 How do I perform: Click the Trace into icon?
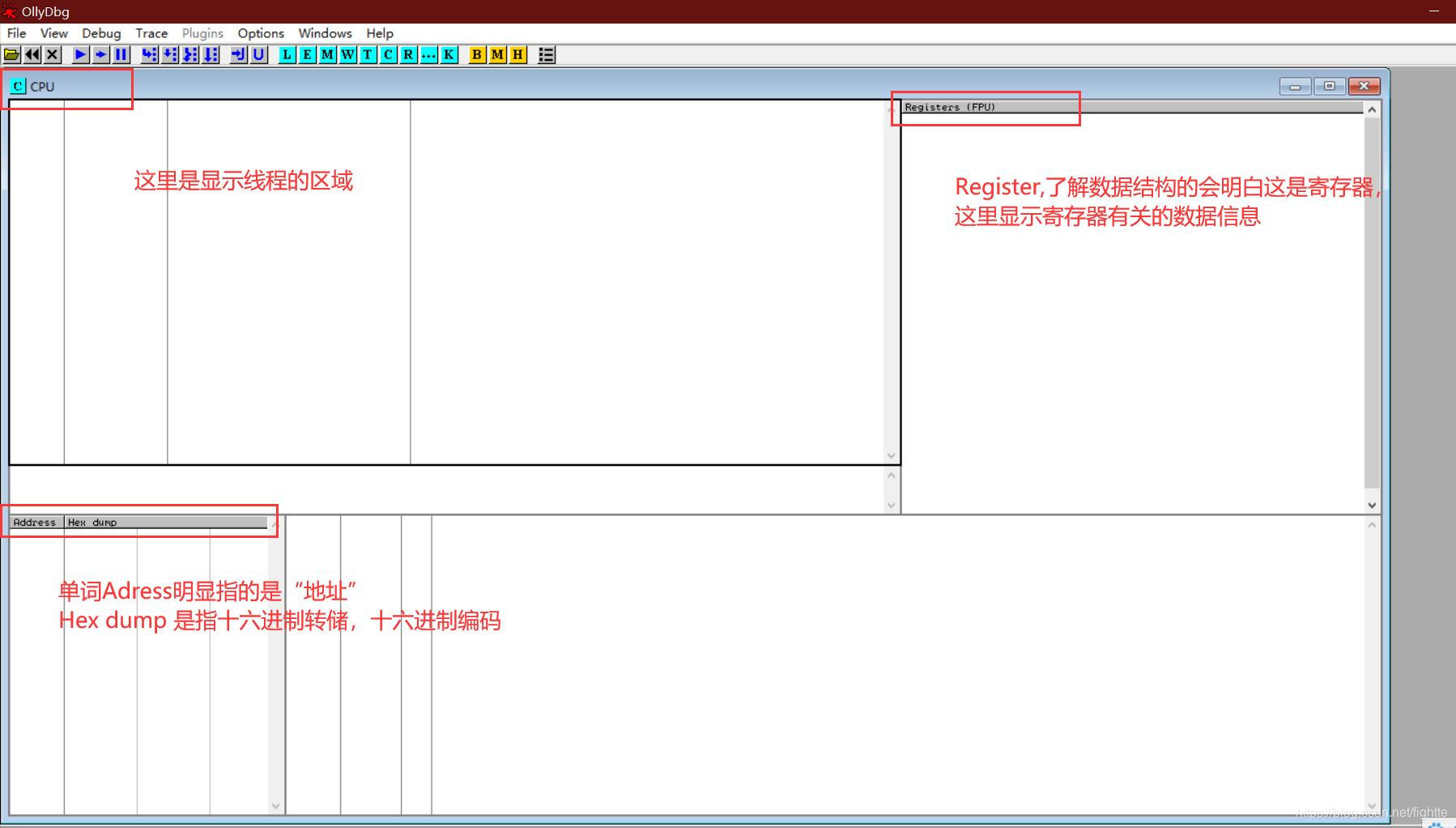pyautogui.click(x=190, y=55)
